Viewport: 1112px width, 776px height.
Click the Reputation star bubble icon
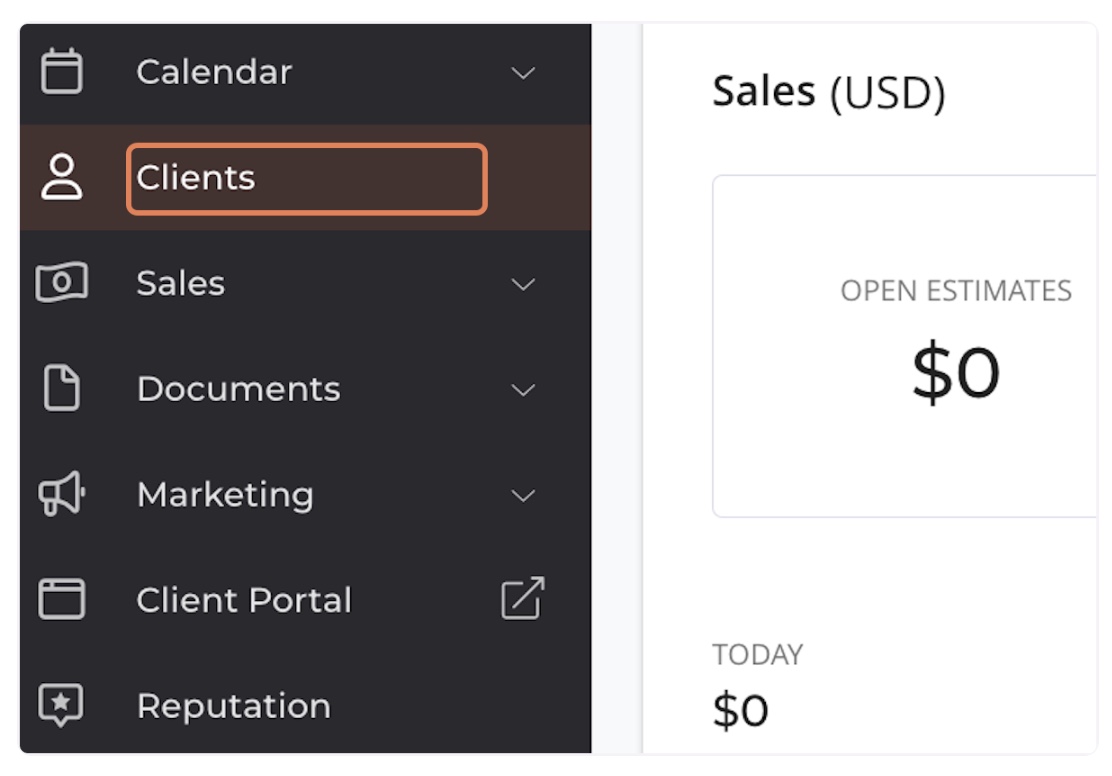click(x=61, y=706)
